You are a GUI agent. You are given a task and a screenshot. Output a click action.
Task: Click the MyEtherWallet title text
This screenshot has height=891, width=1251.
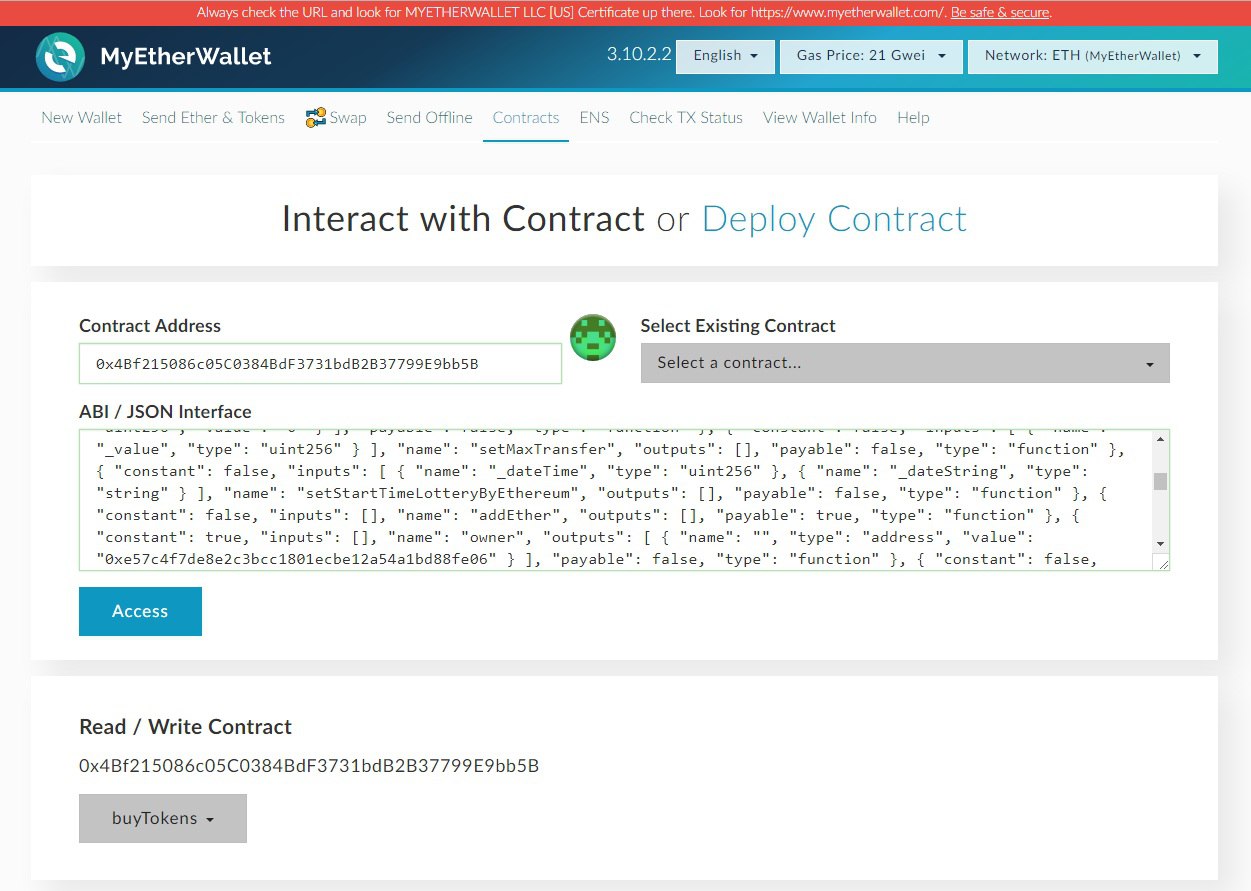coord(186,57)
